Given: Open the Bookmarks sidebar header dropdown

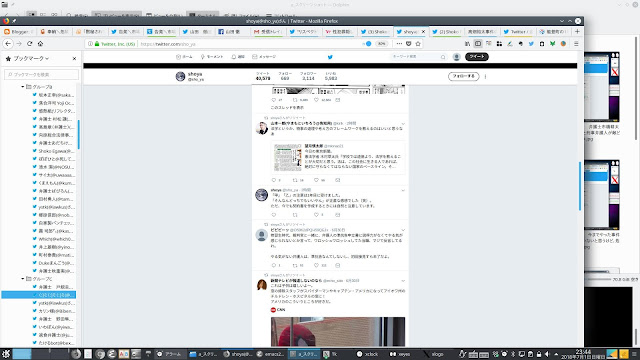Looking at the screenshot, I should point(31,59).
